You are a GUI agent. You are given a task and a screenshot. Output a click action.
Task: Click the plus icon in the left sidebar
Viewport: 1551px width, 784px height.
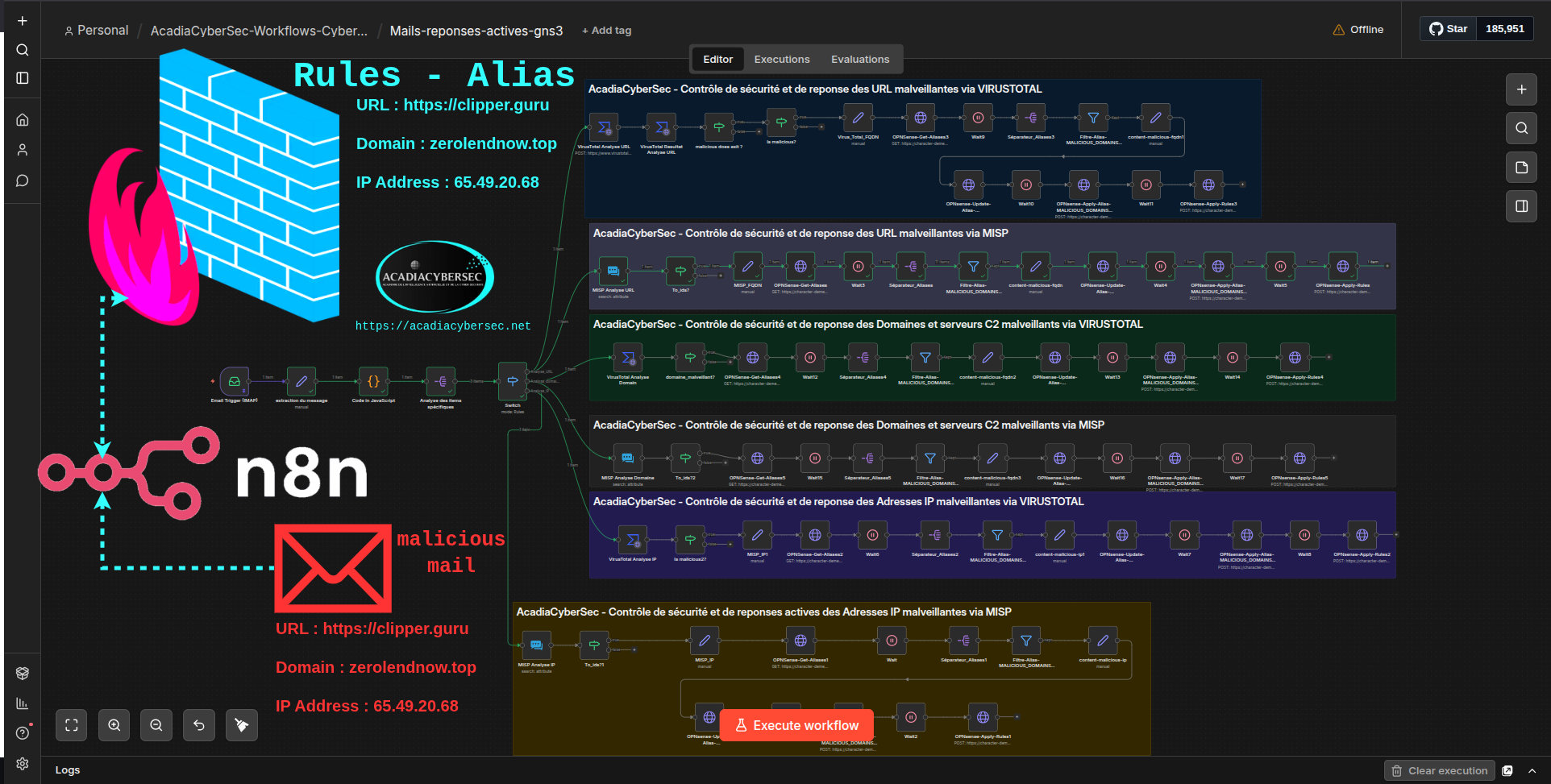pyautogui.click(x=23, y=21)
